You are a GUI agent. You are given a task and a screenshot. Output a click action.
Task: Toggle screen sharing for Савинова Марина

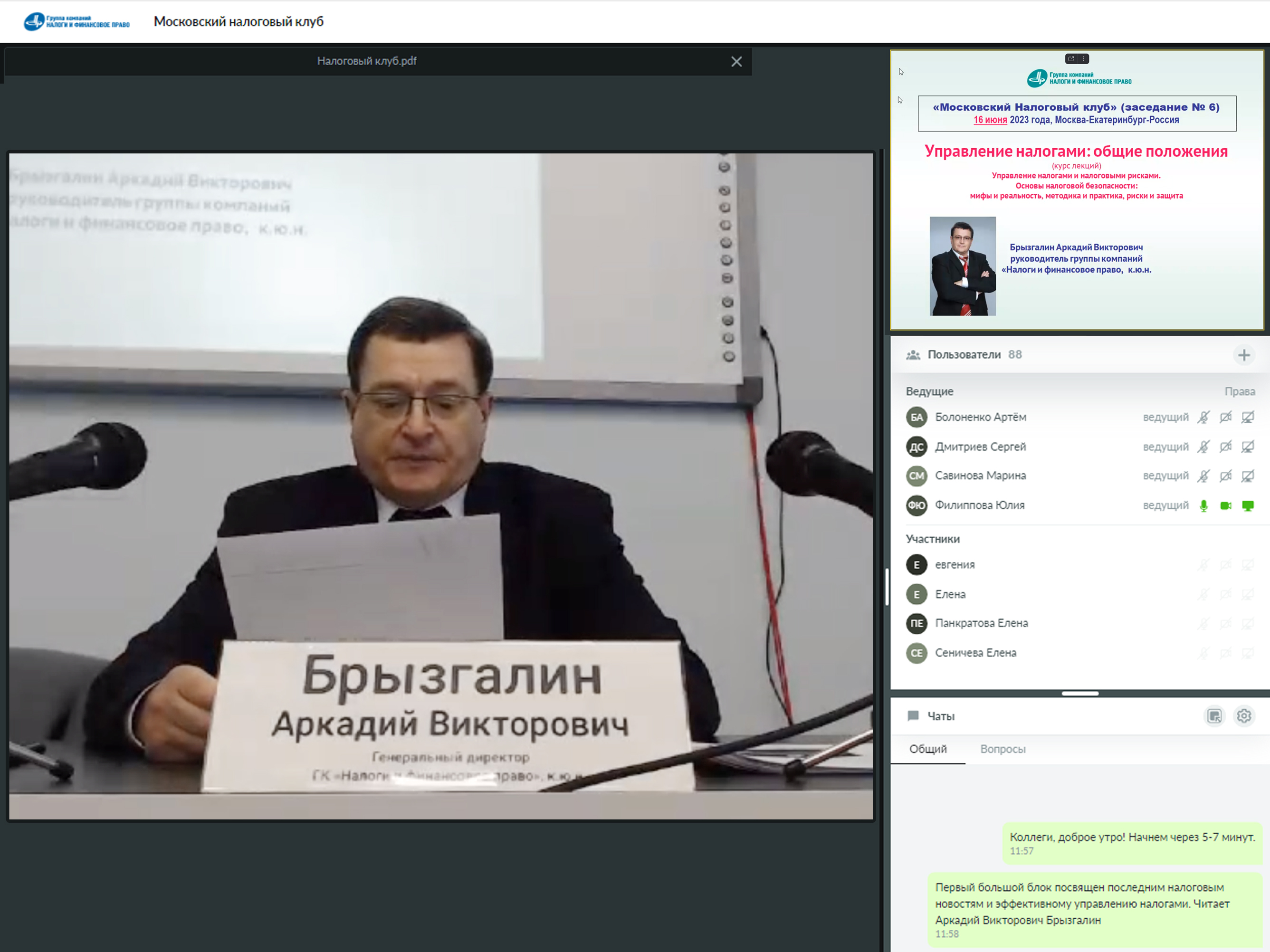(1248, 476)
